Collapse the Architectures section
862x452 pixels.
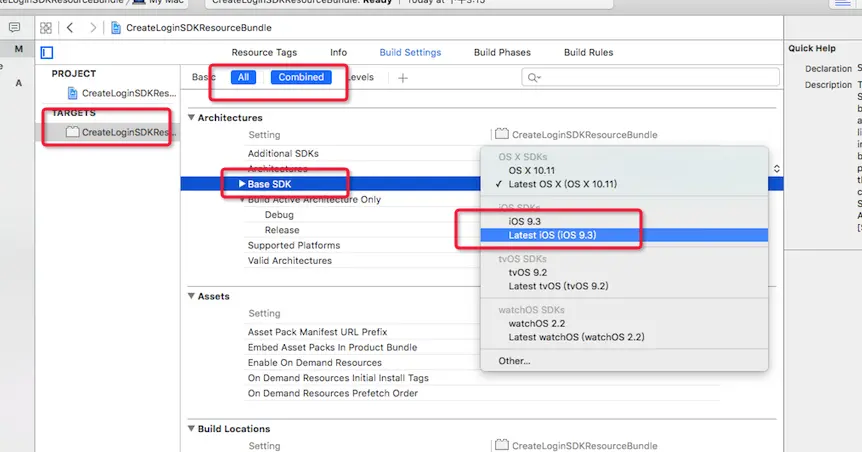point(191,117)
